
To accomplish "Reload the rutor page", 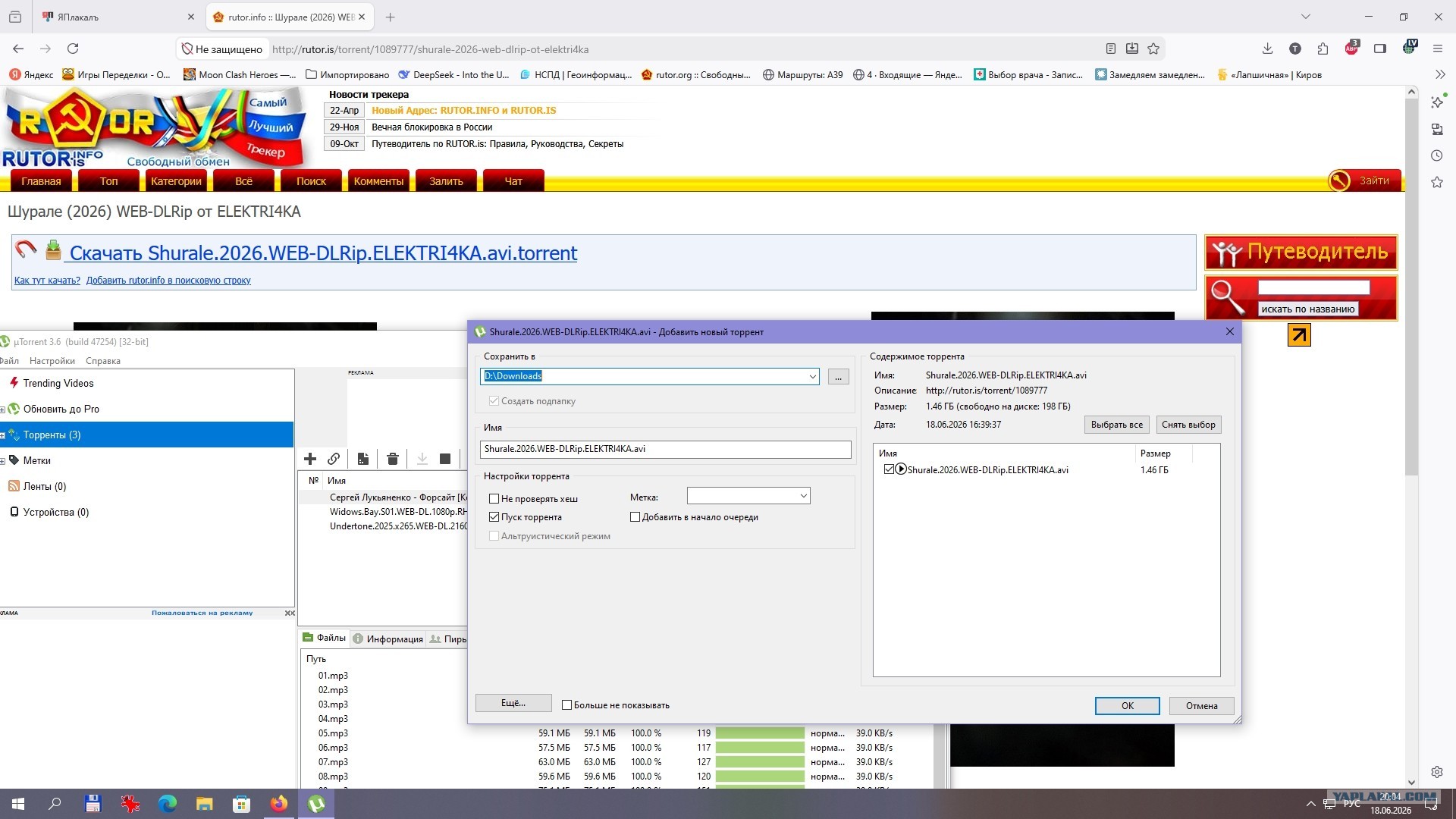I will click(x=73, y=49).
